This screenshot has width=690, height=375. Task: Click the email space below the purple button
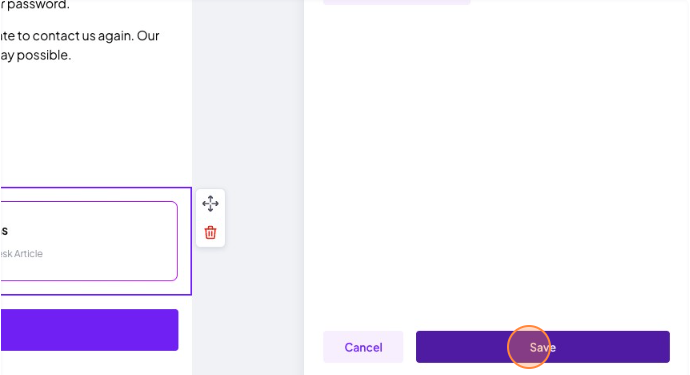pos(95,364)
